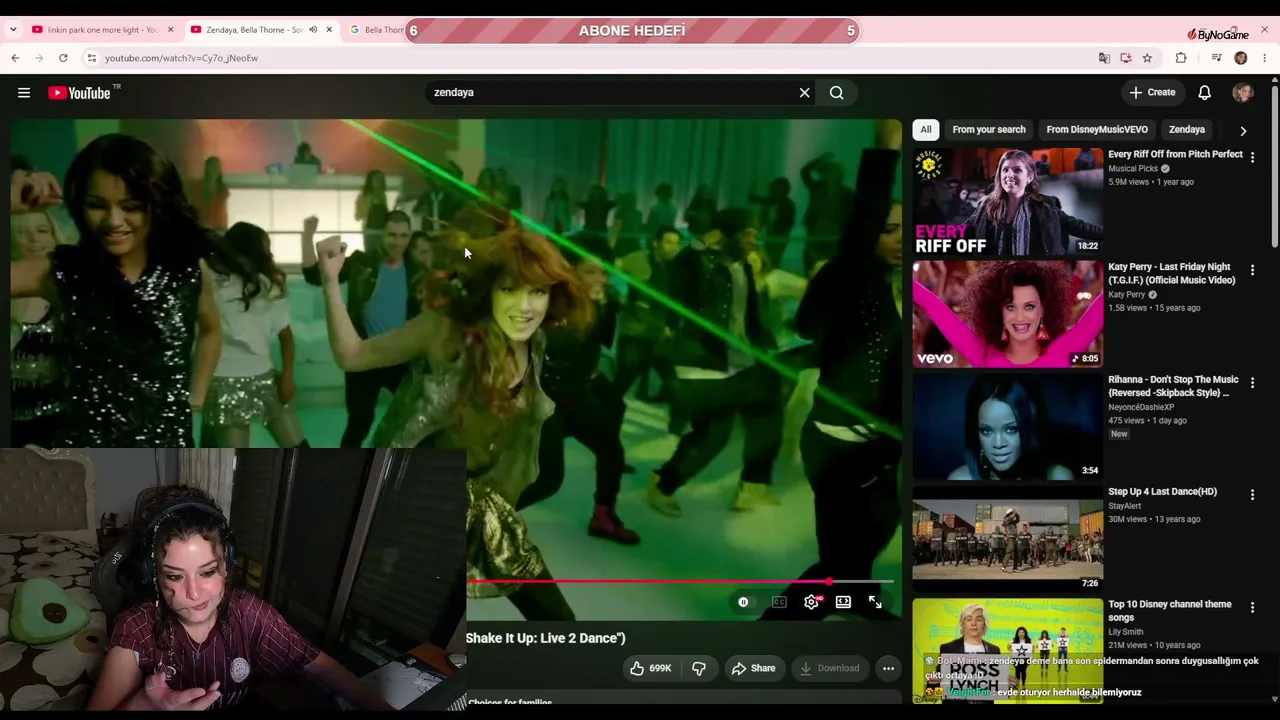Screen dimensions: 1280x720
Task: Visit the NeyoncéDashieXP channel
Action: (x=1141, y=408)
